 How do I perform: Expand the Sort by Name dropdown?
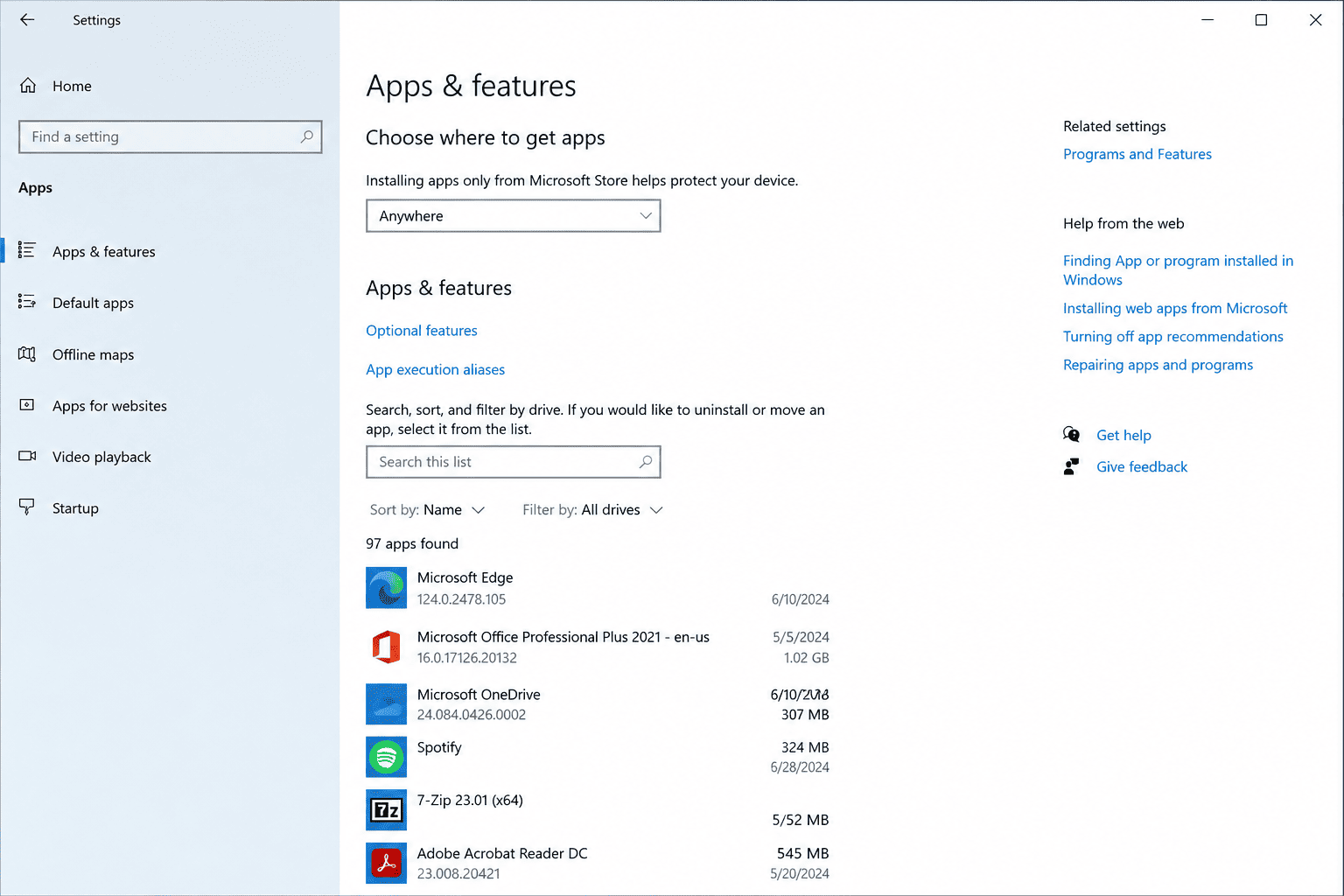coord(427,510)
